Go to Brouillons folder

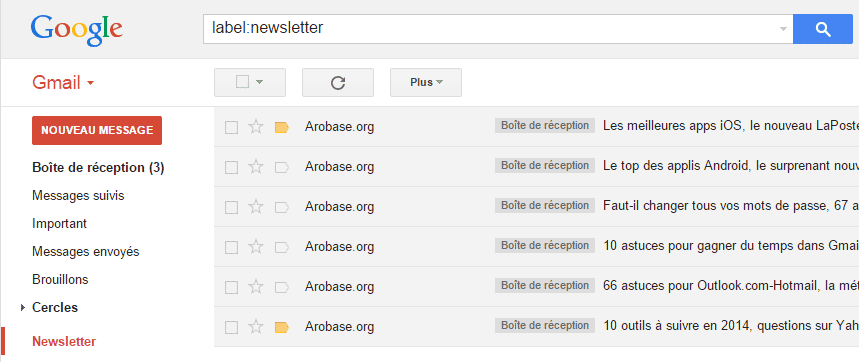pos(60,280)
